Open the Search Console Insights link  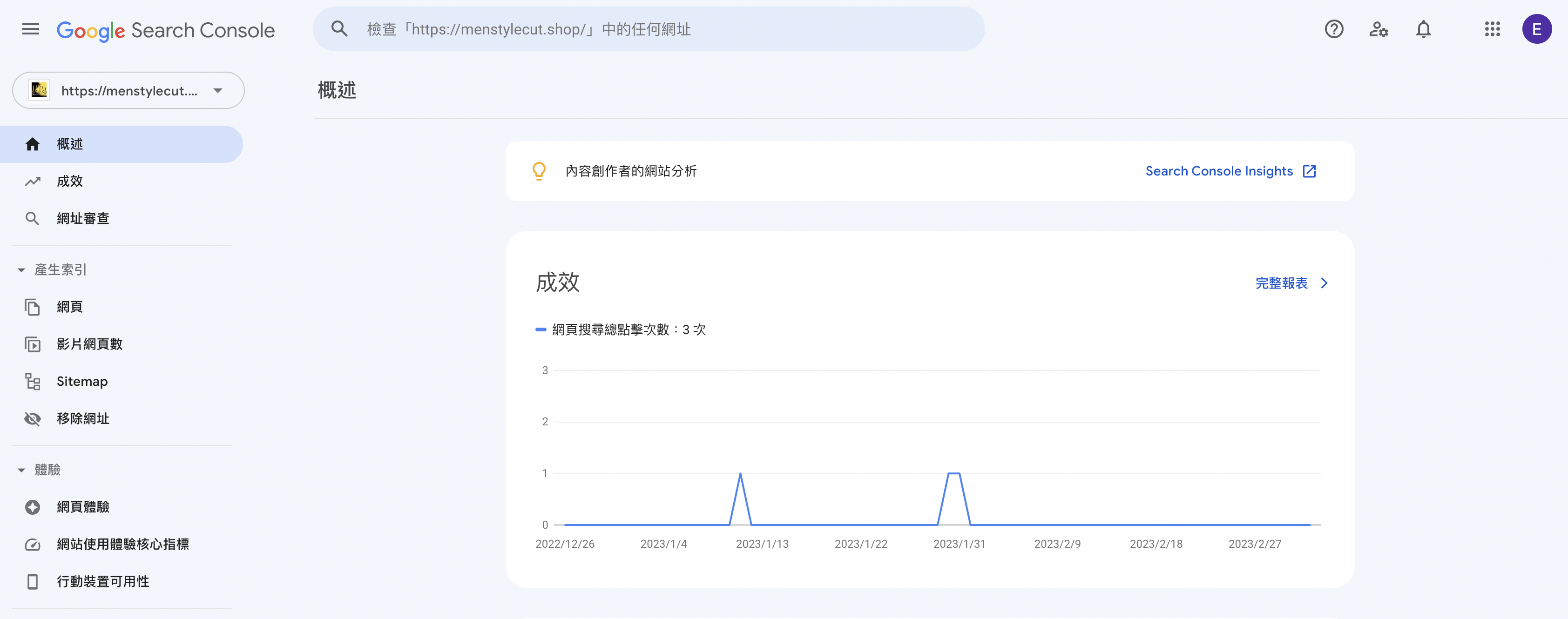click(x=1231, y=171)
